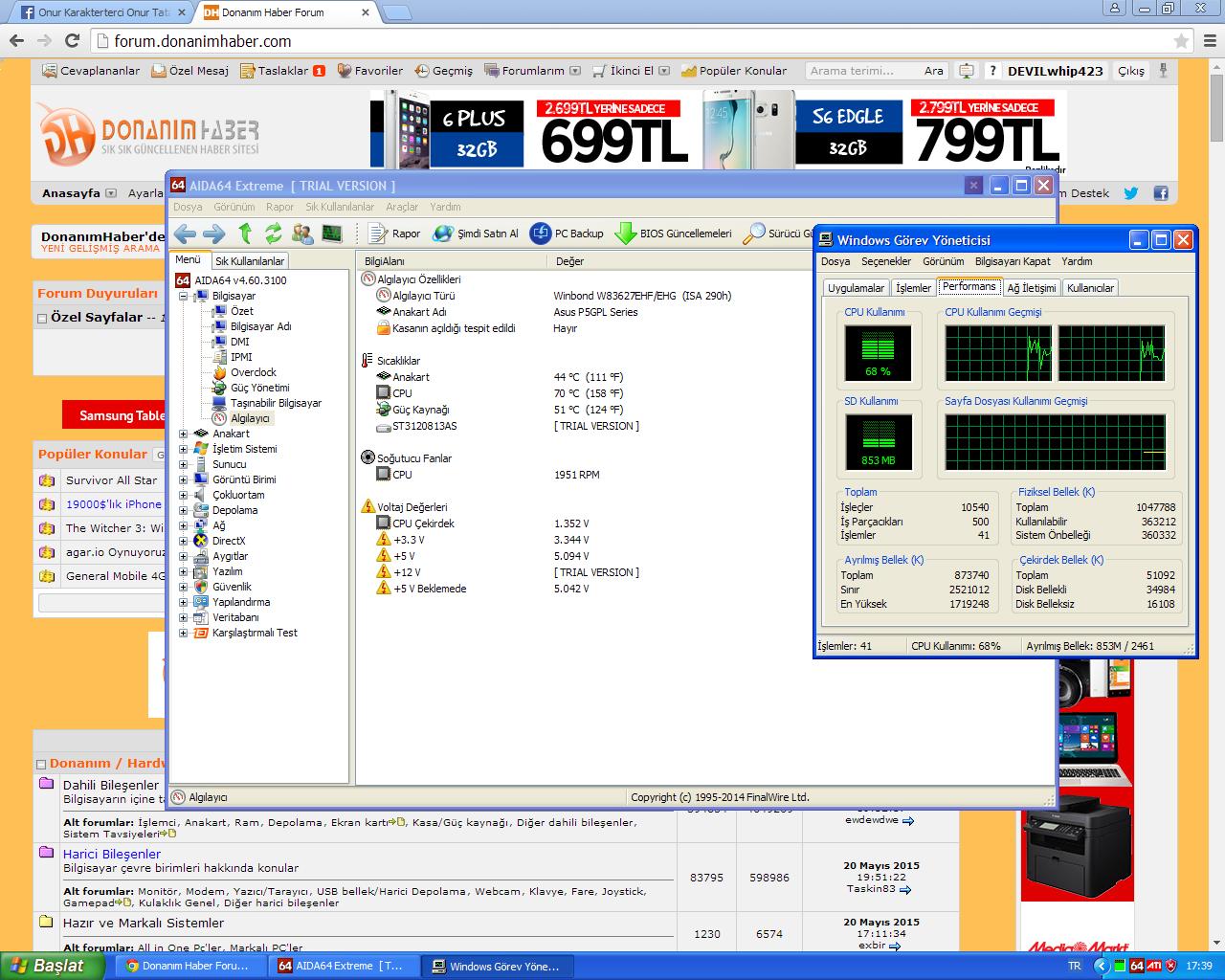Open Dosya menu in AIDA64

click(188, 207)
